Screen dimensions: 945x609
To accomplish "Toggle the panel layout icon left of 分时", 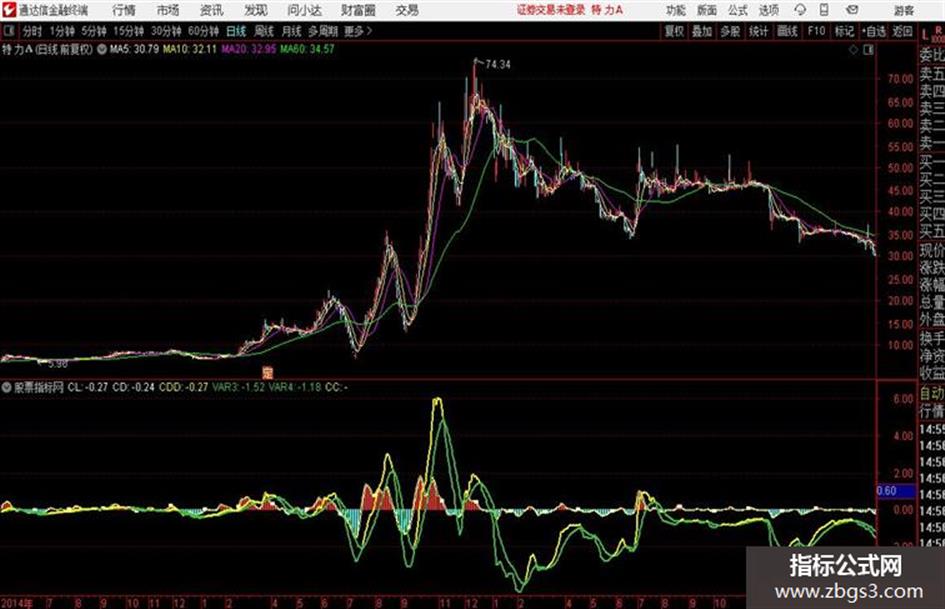I will pos(8,31).
